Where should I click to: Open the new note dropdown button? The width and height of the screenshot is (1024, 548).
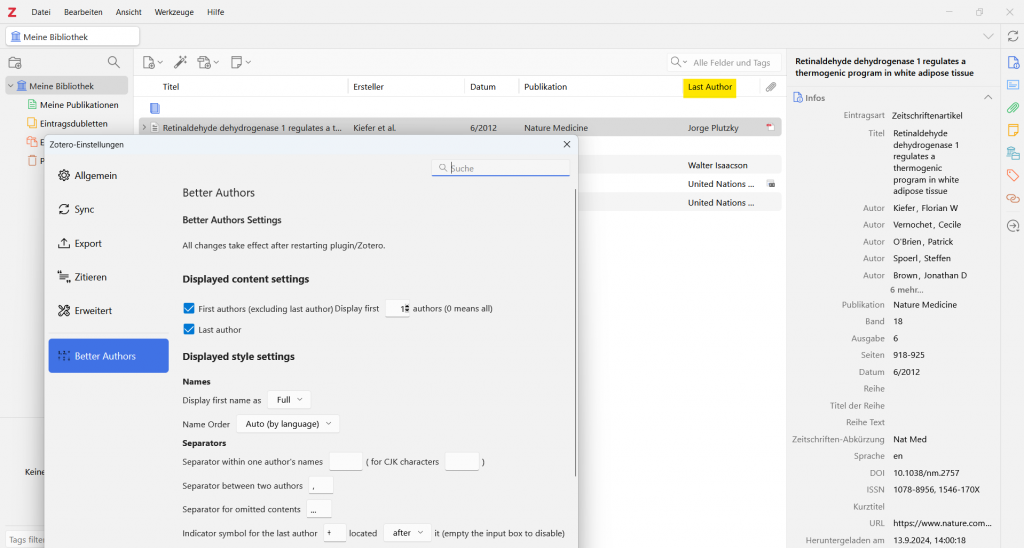(x=240, y=63)
